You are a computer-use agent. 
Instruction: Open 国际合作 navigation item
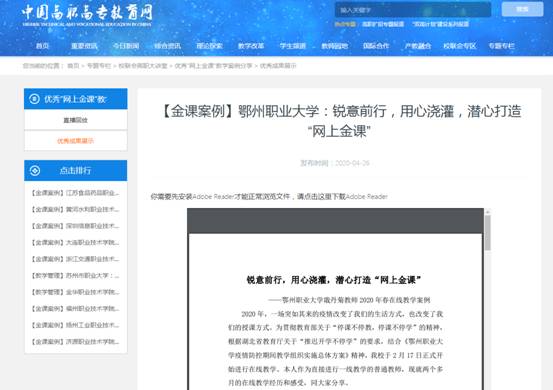coord(376,46)
